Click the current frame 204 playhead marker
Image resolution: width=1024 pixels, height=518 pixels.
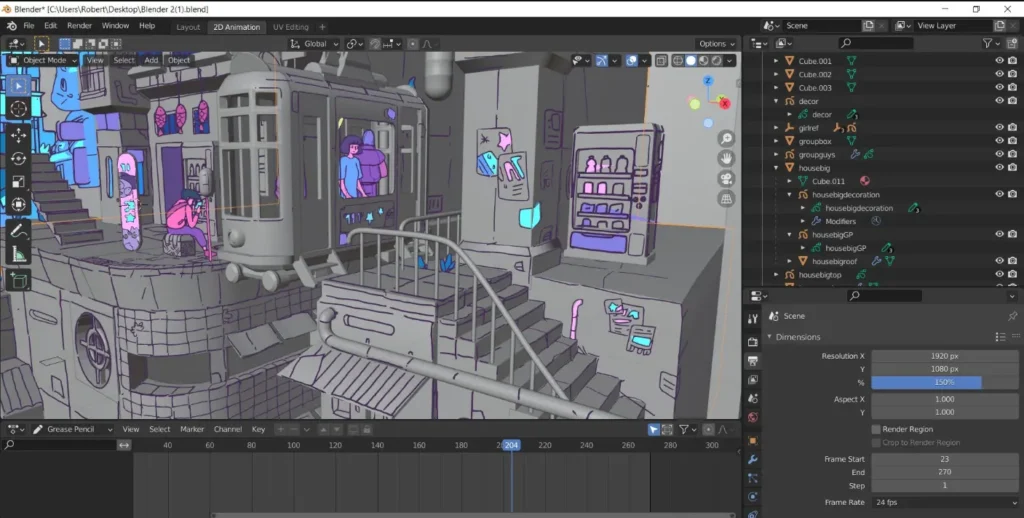[x=511, y=445]
